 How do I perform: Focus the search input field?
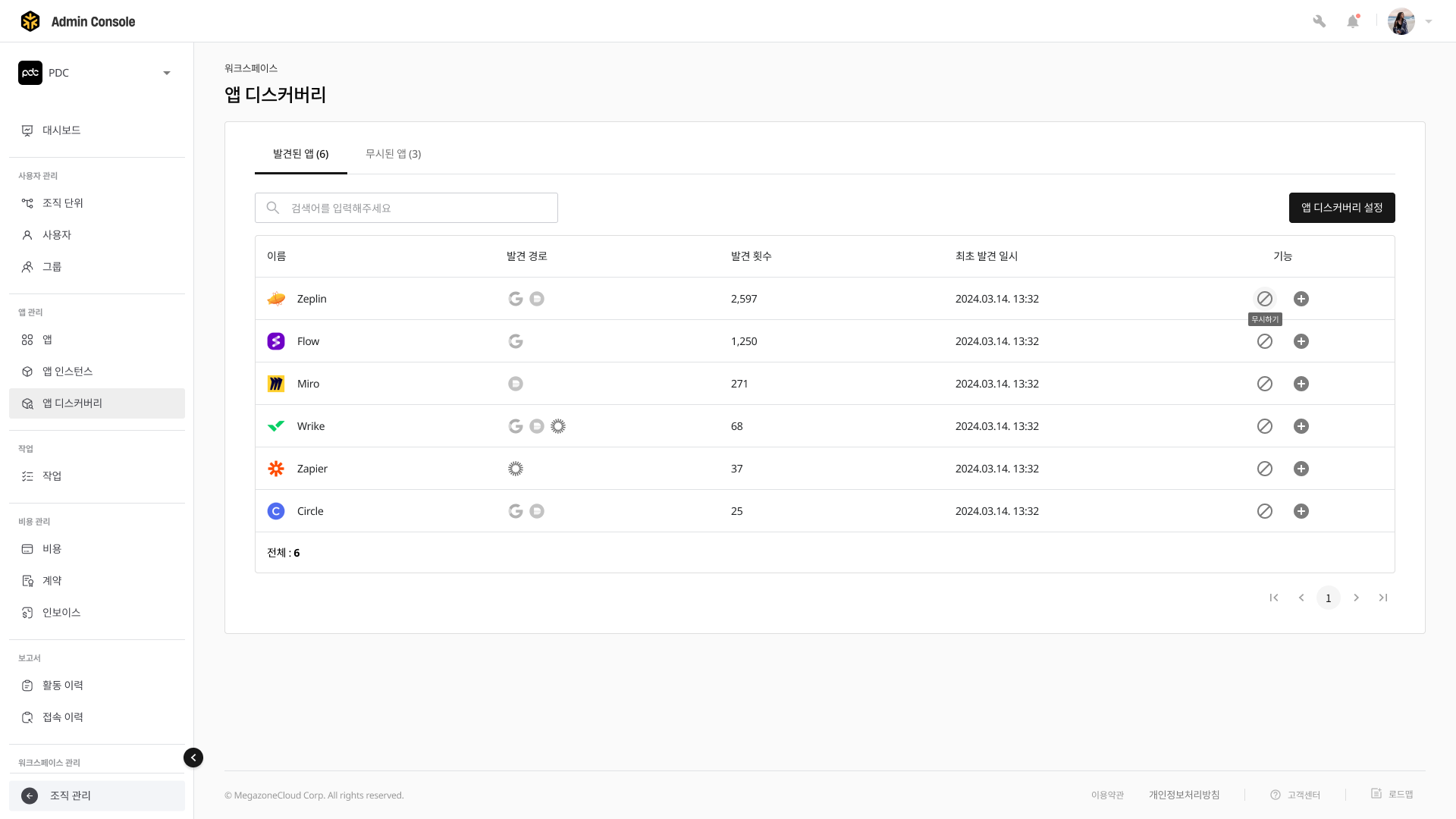click(406, 208)
